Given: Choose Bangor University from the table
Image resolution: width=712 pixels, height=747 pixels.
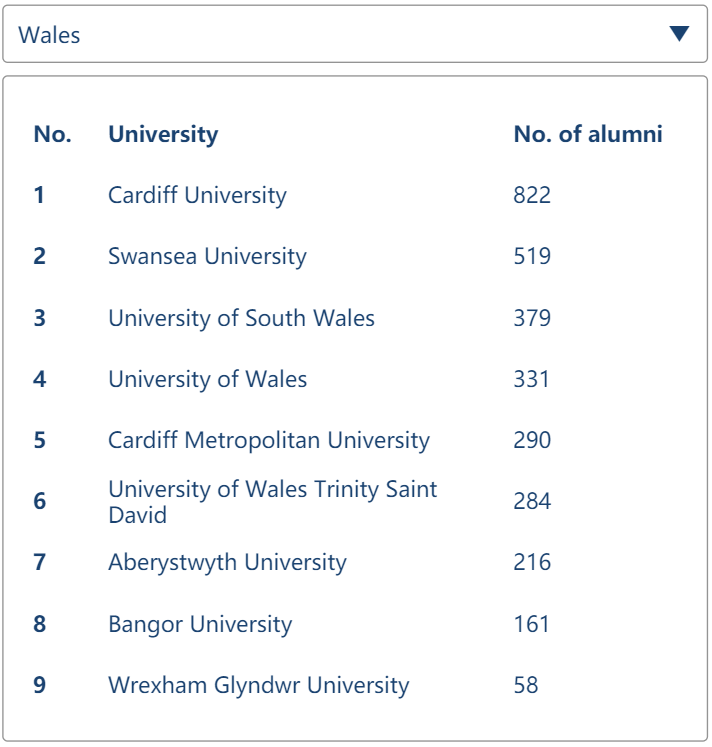Looking at the screenshot, I should (x=200, y=624).
